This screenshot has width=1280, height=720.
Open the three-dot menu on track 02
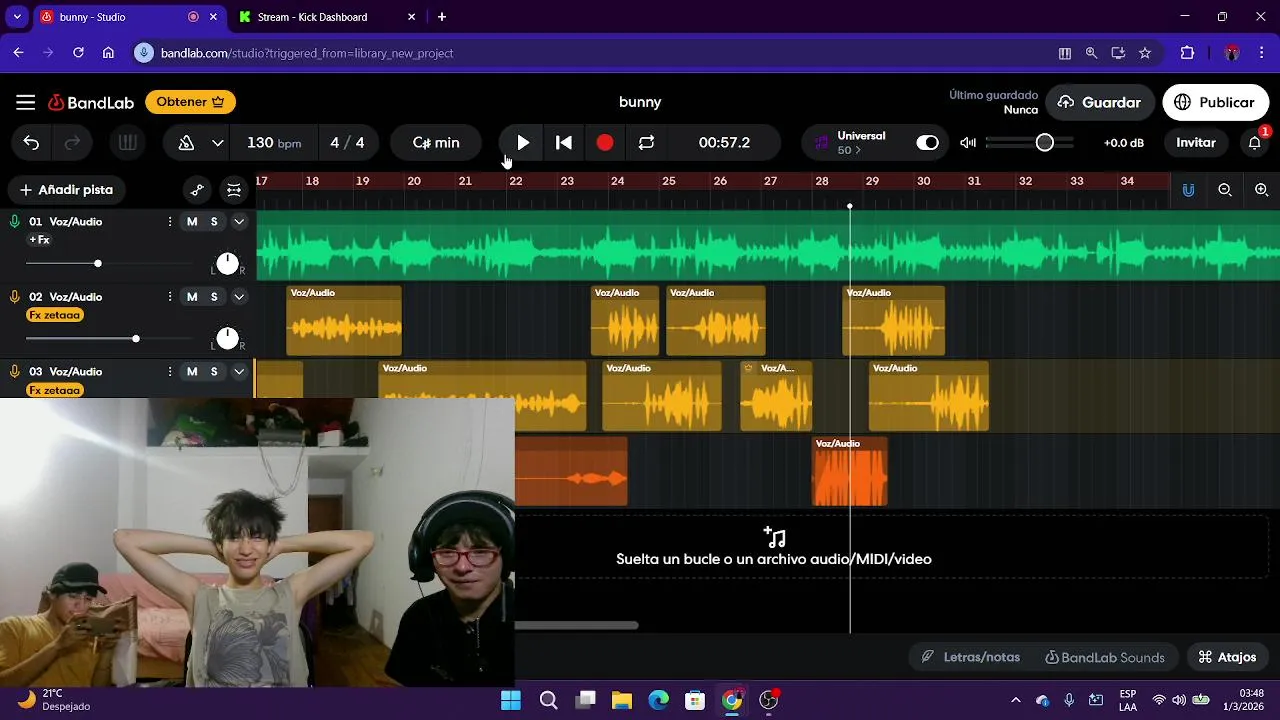(x=169, y=297)
